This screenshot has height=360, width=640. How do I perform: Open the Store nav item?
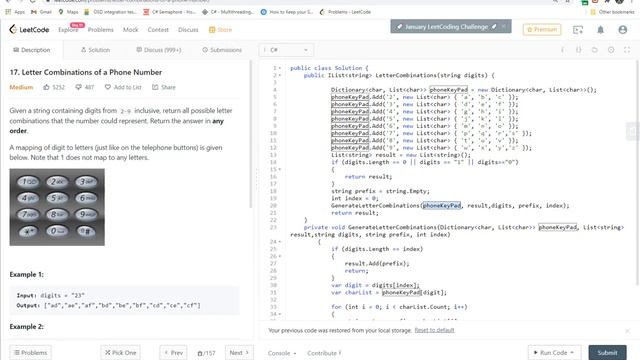(x=220, y=30)
